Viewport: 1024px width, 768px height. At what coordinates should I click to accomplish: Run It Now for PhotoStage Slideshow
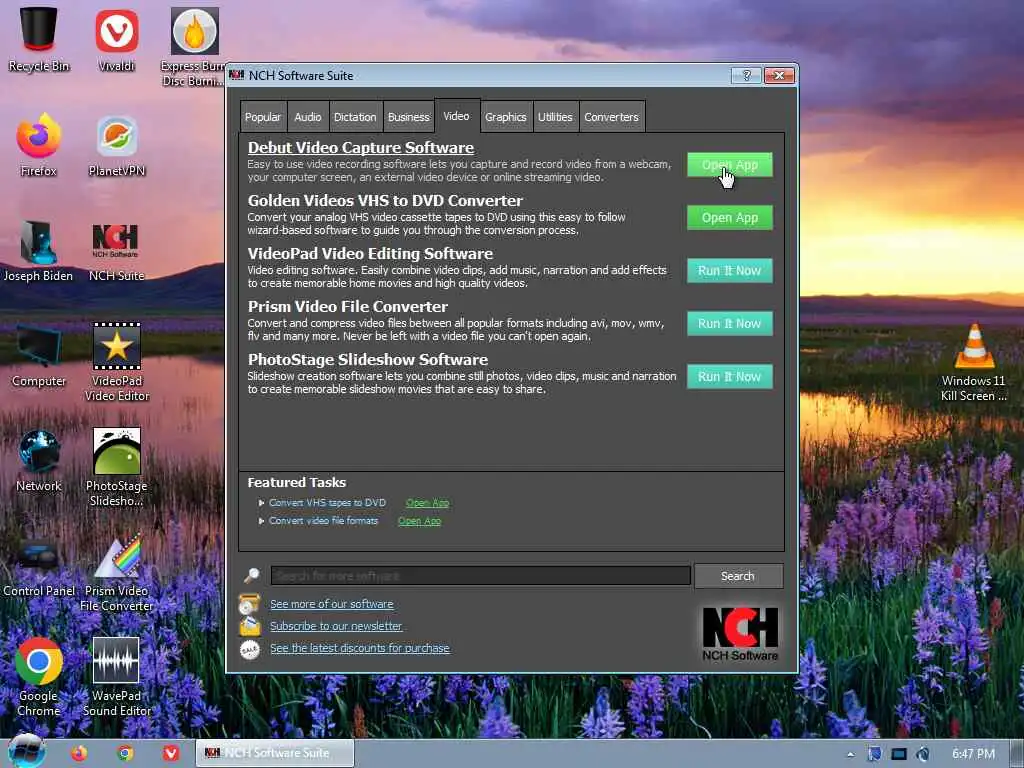coord(729,376)
